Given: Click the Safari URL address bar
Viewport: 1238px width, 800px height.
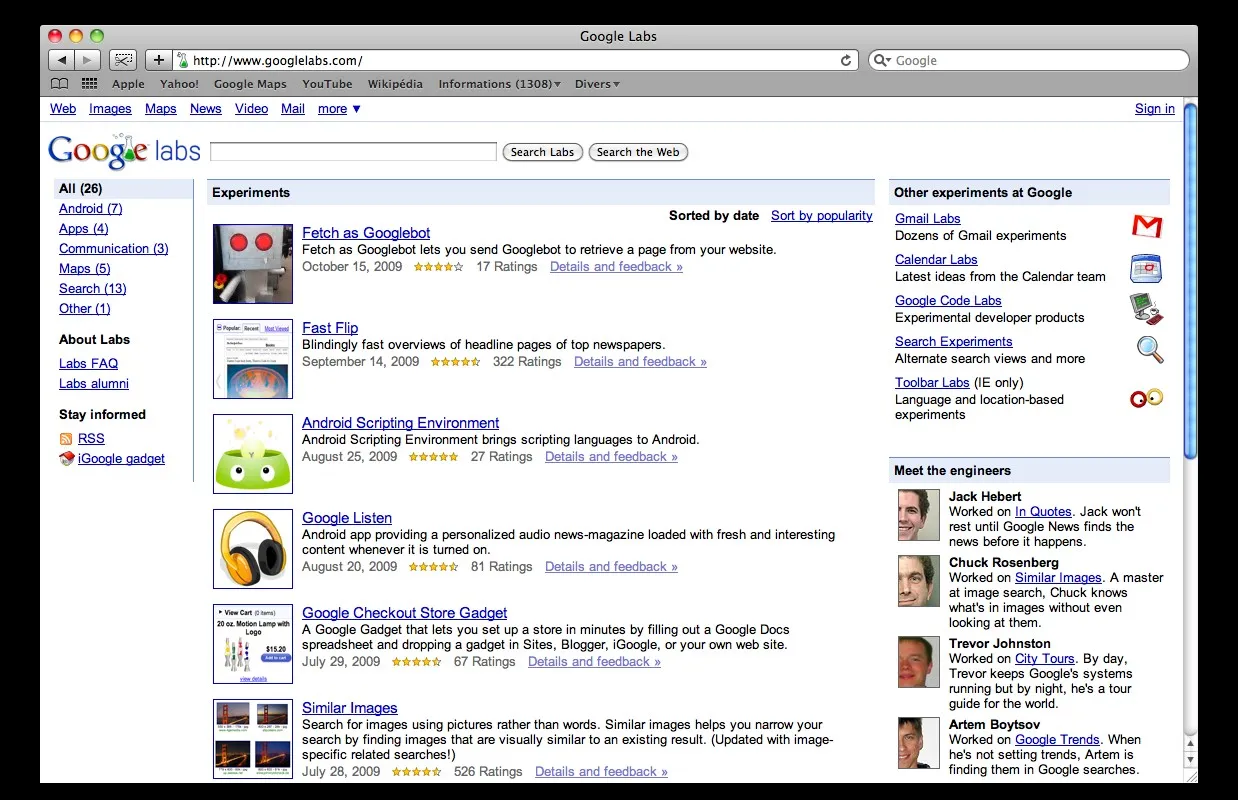Looking at the screenshot, I should pos(516,60).
